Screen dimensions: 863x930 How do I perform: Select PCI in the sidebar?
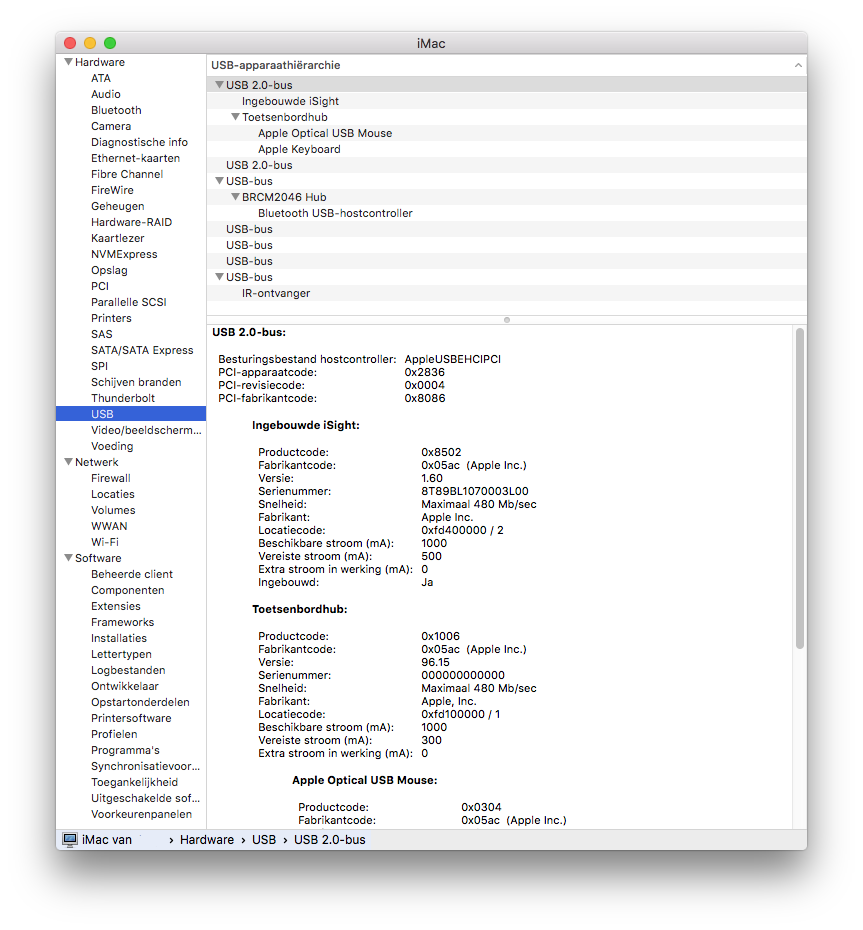click(100, 286)
